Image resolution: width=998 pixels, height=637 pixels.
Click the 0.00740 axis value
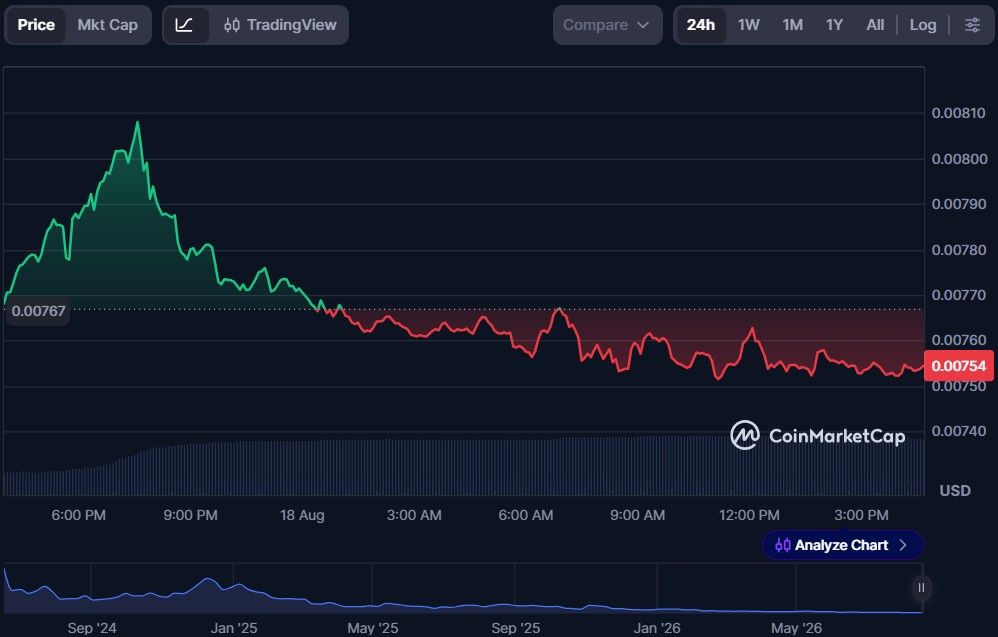click(959, 431)
